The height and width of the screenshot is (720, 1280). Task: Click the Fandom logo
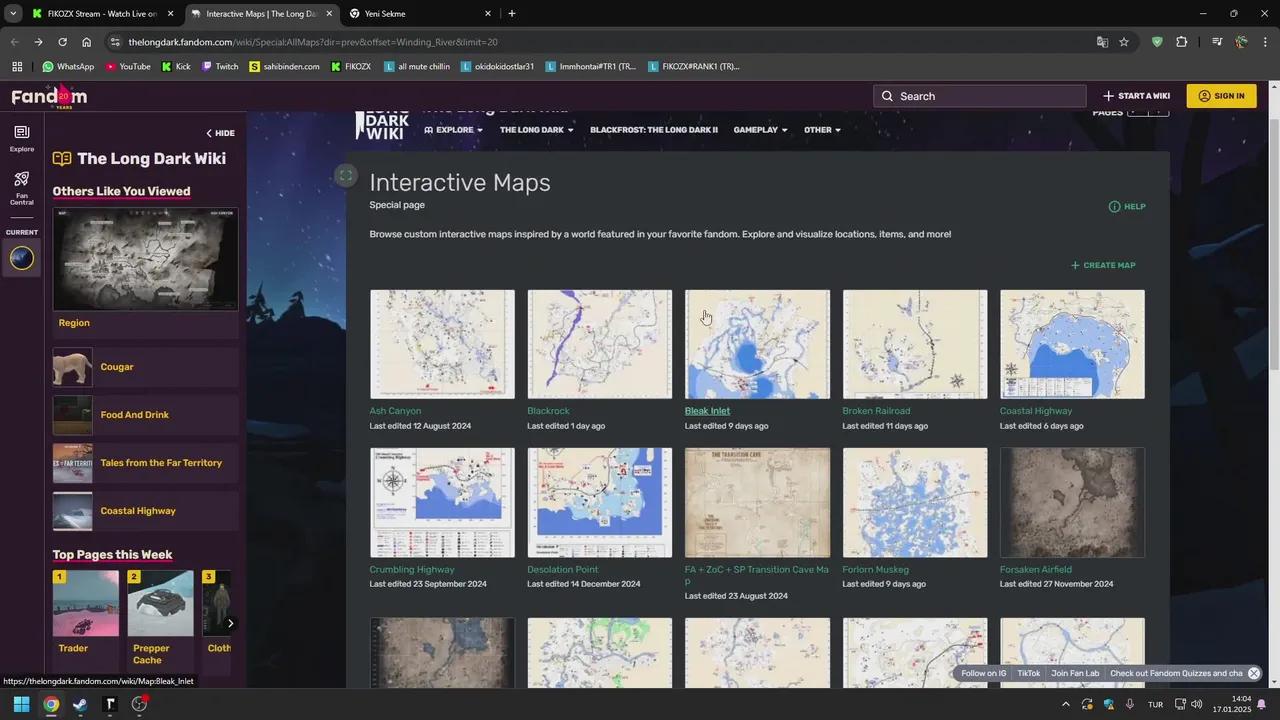[48, 96]
